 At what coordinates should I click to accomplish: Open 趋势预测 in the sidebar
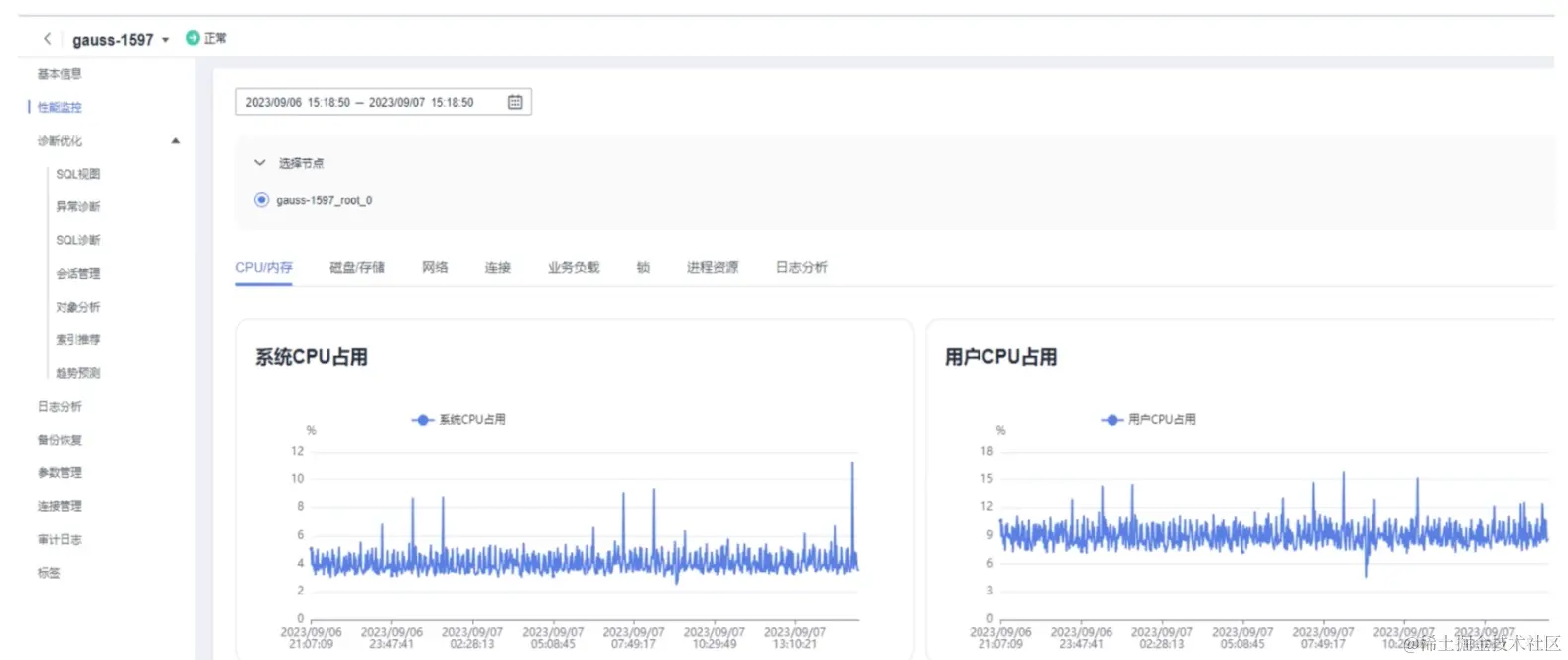coord(77,373)
